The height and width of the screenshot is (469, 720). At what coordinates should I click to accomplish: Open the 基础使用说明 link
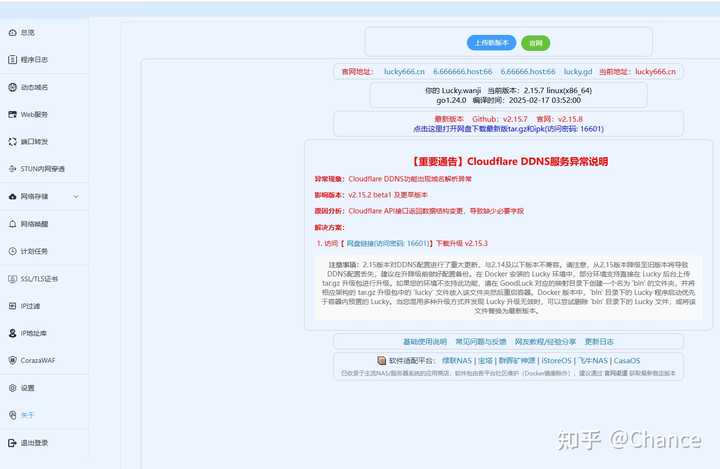(x=425, y=342)
